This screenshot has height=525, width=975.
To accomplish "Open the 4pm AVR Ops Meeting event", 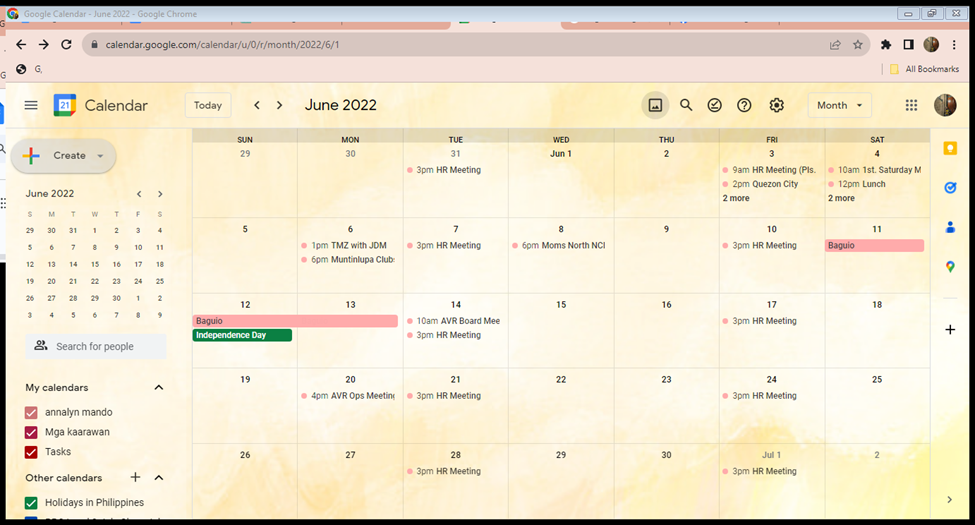I will [x=348, y=396].
